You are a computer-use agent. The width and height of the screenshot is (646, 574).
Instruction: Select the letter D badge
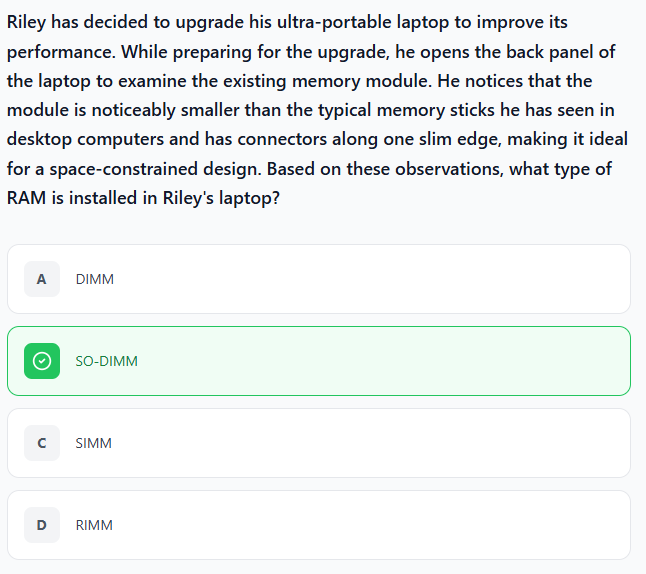(42, 525)
